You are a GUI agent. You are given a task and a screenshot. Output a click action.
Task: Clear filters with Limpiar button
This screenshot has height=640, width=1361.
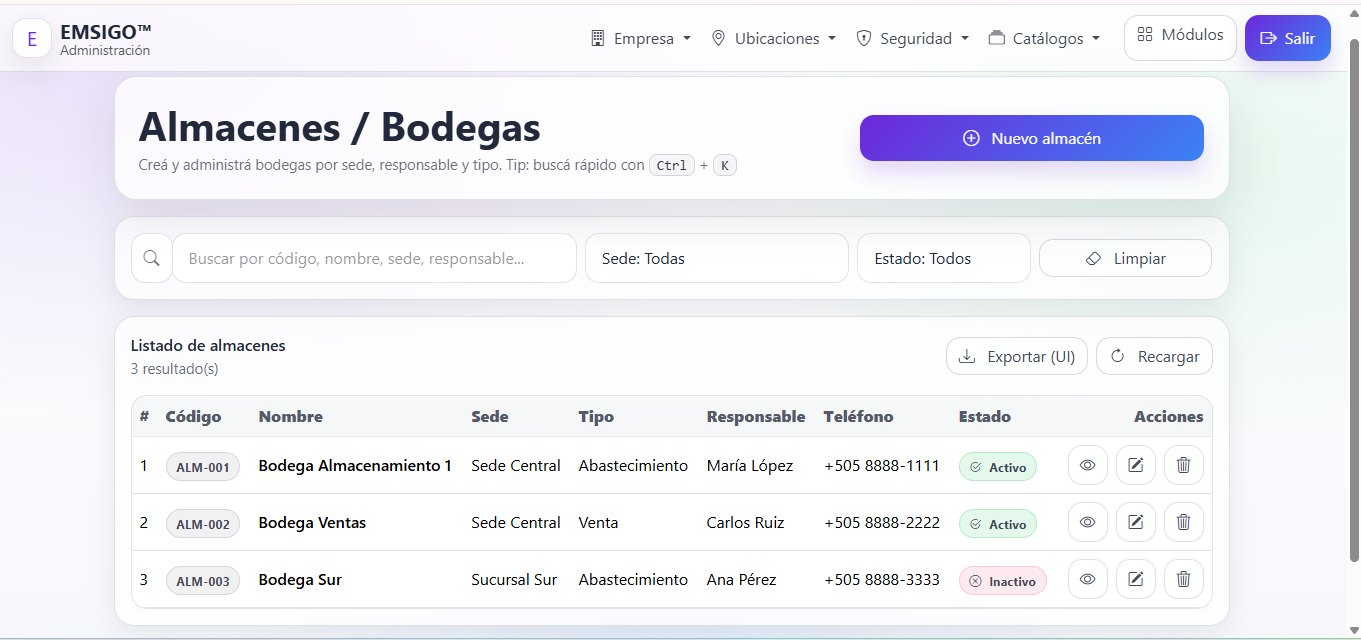(1125, 258)
